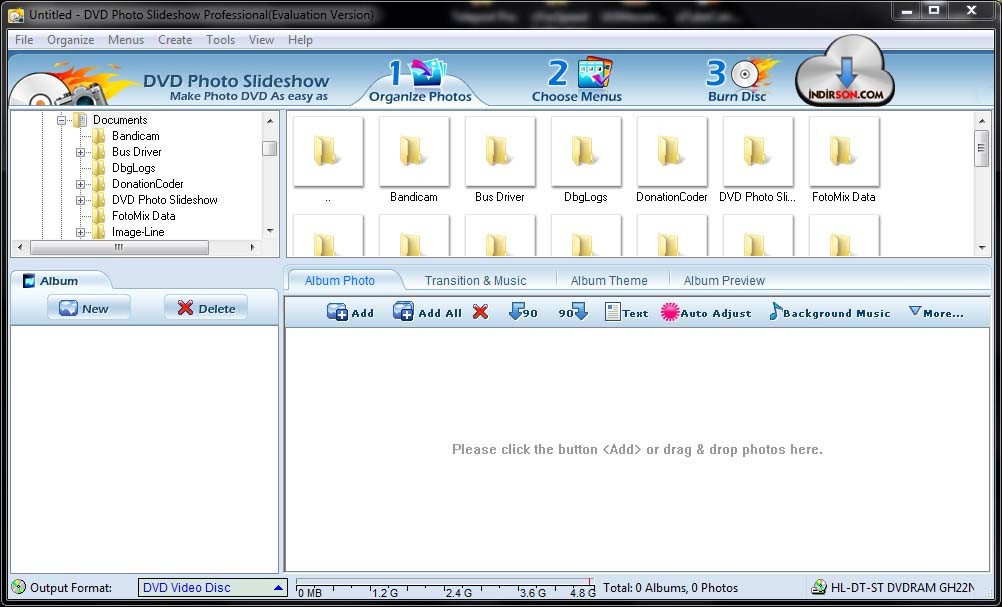
Task: Click the disc capacity usage bar
Action: [445, 588]
